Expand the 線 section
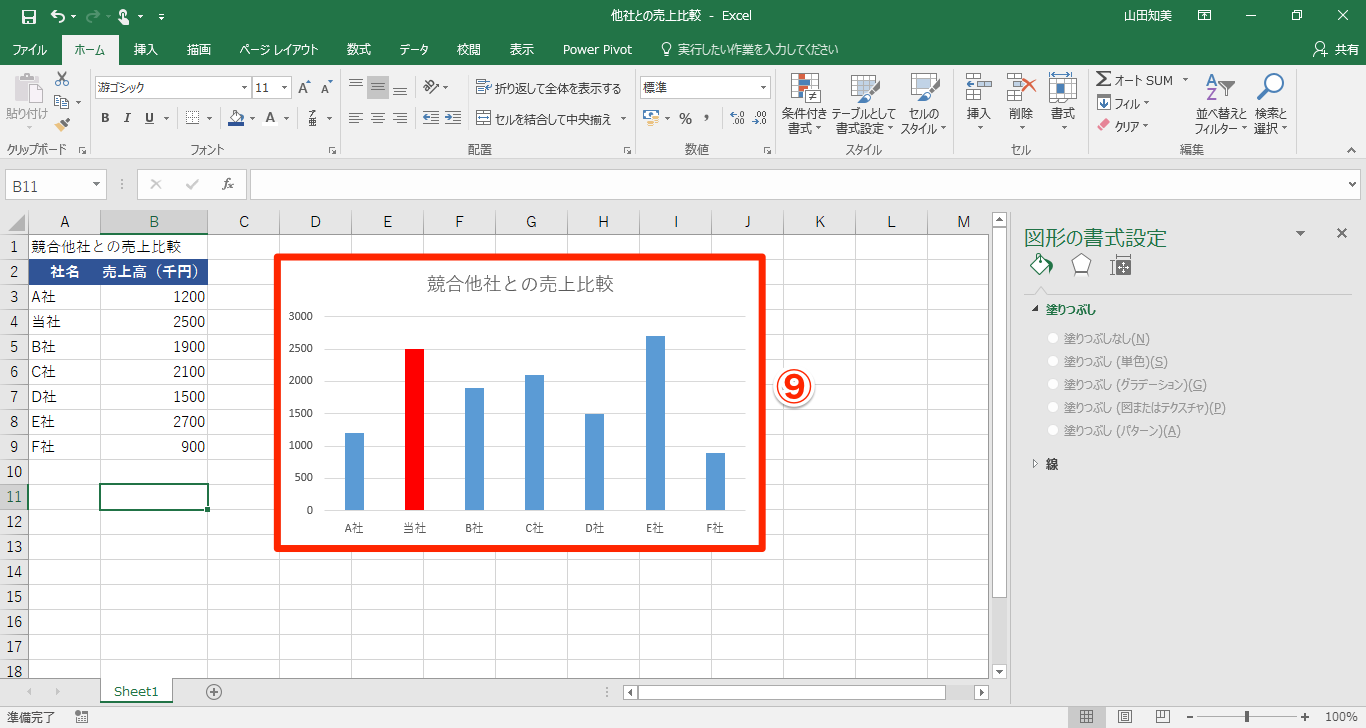Image resolution: width=1366 pixels, height=728 pixels. 1035,464
